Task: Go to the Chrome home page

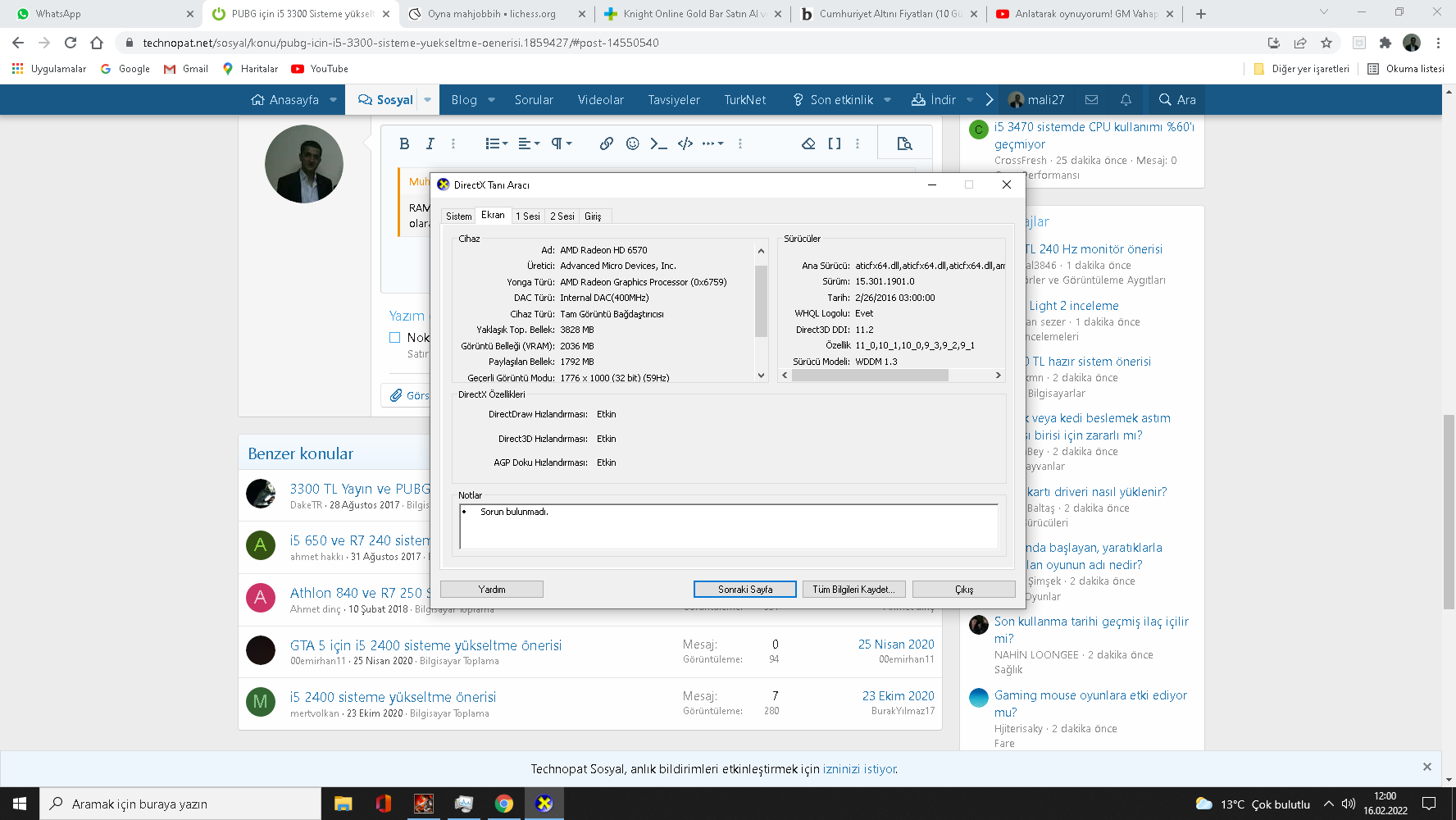Action: point(97,43)
